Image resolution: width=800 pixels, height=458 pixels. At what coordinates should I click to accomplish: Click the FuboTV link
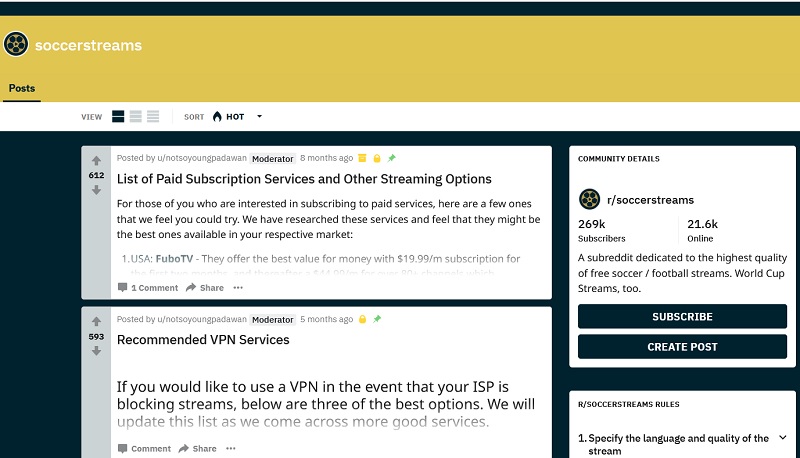click(x=174, y=259)
